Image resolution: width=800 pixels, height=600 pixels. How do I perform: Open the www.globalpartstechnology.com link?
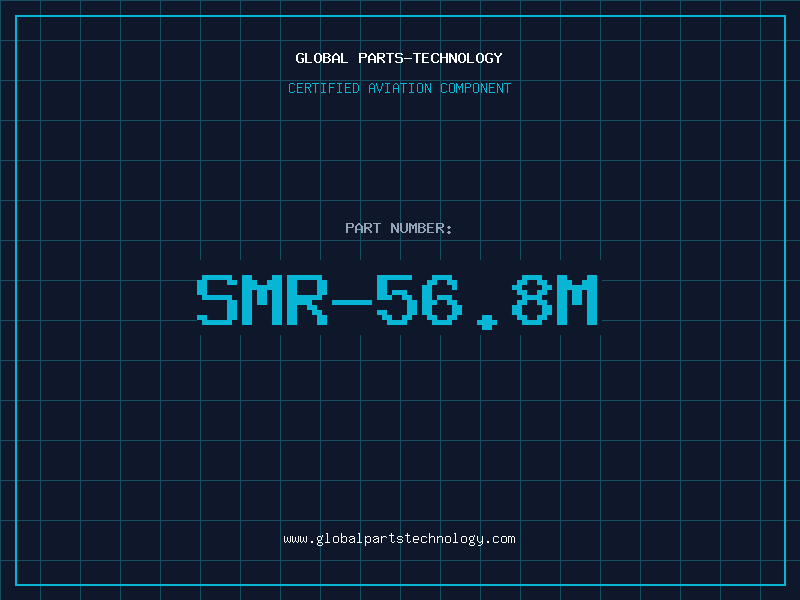(x=399, y=539)
